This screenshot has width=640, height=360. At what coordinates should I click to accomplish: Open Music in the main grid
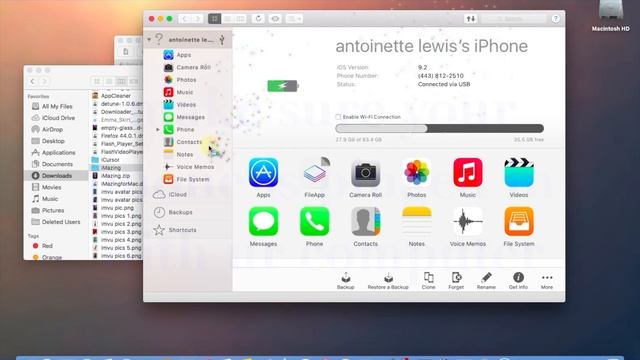pyautogui.click(x=468, y=173)
